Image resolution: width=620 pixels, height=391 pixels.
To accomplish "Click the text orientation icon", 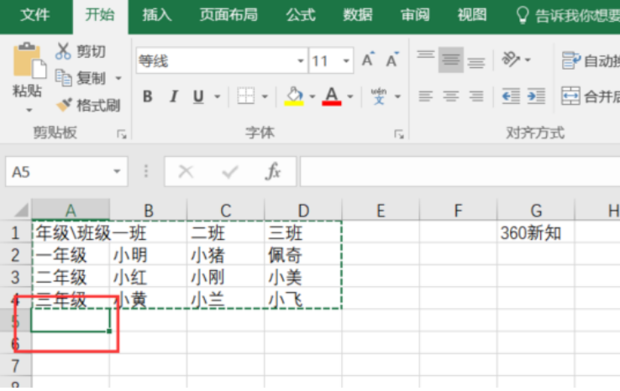I will (x=510, y=59).
